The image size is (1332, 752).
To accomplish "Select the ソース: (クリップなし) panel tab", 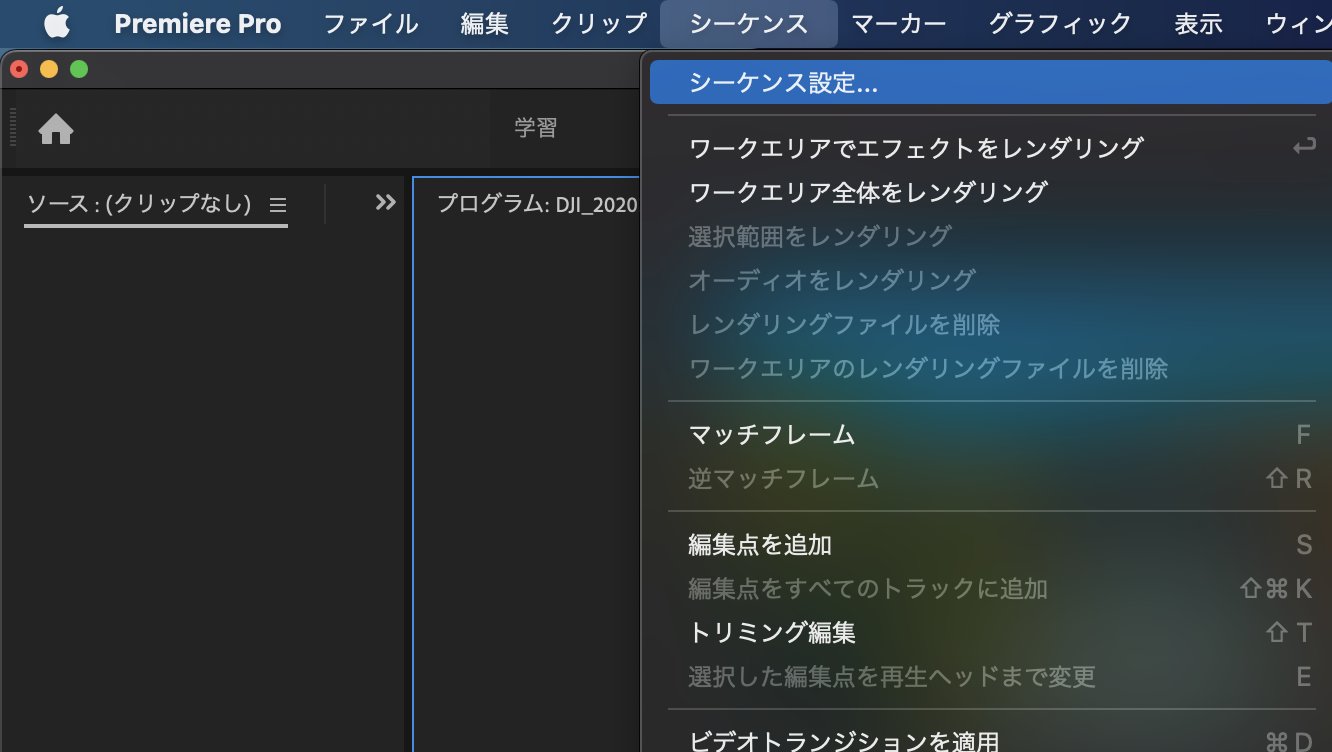I will click(x=139, y=204).
